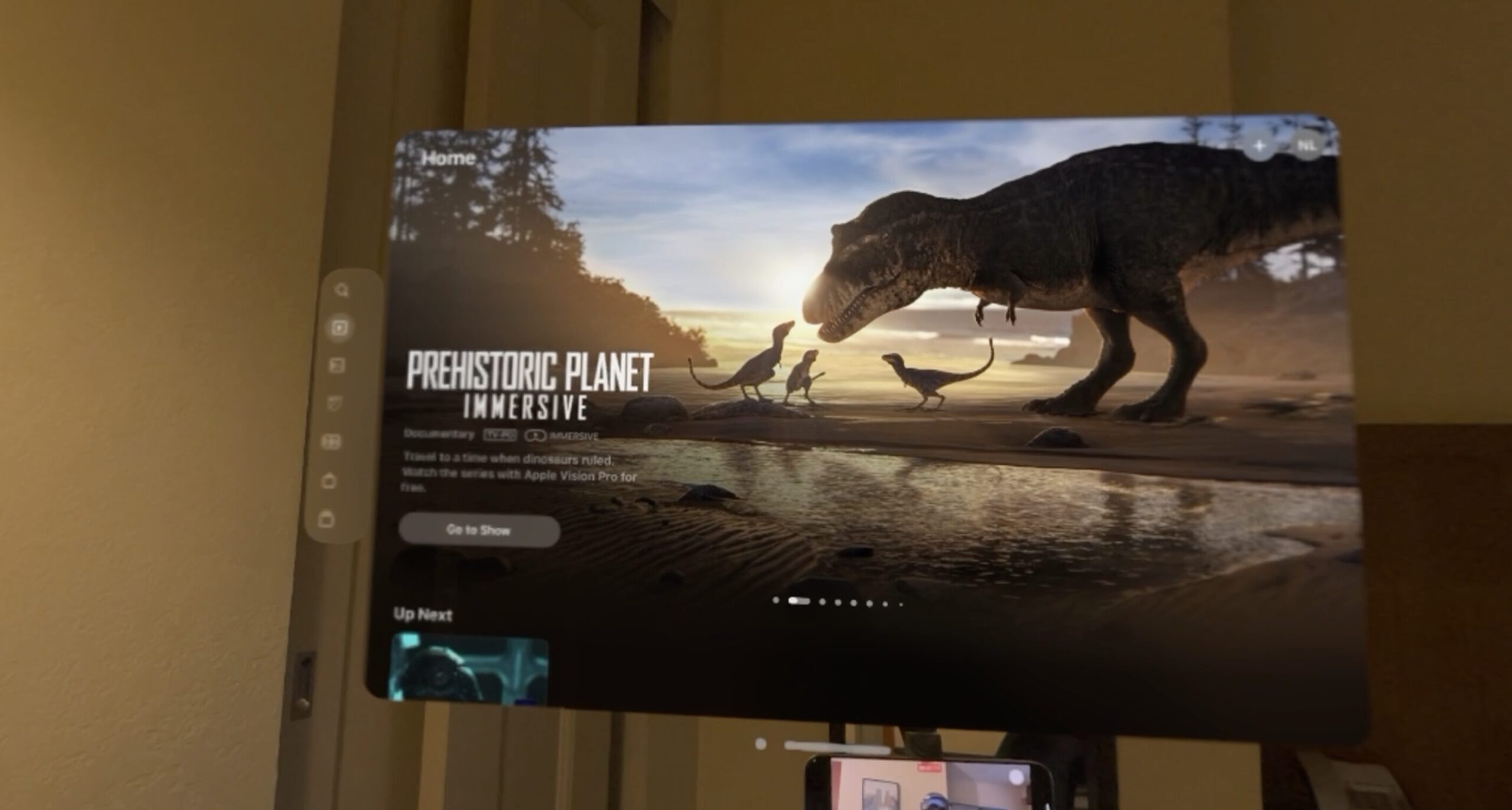Open Search from the sidebar magnifier icon
Viewport: 1512px width, 810px height.
click(342, 290)
